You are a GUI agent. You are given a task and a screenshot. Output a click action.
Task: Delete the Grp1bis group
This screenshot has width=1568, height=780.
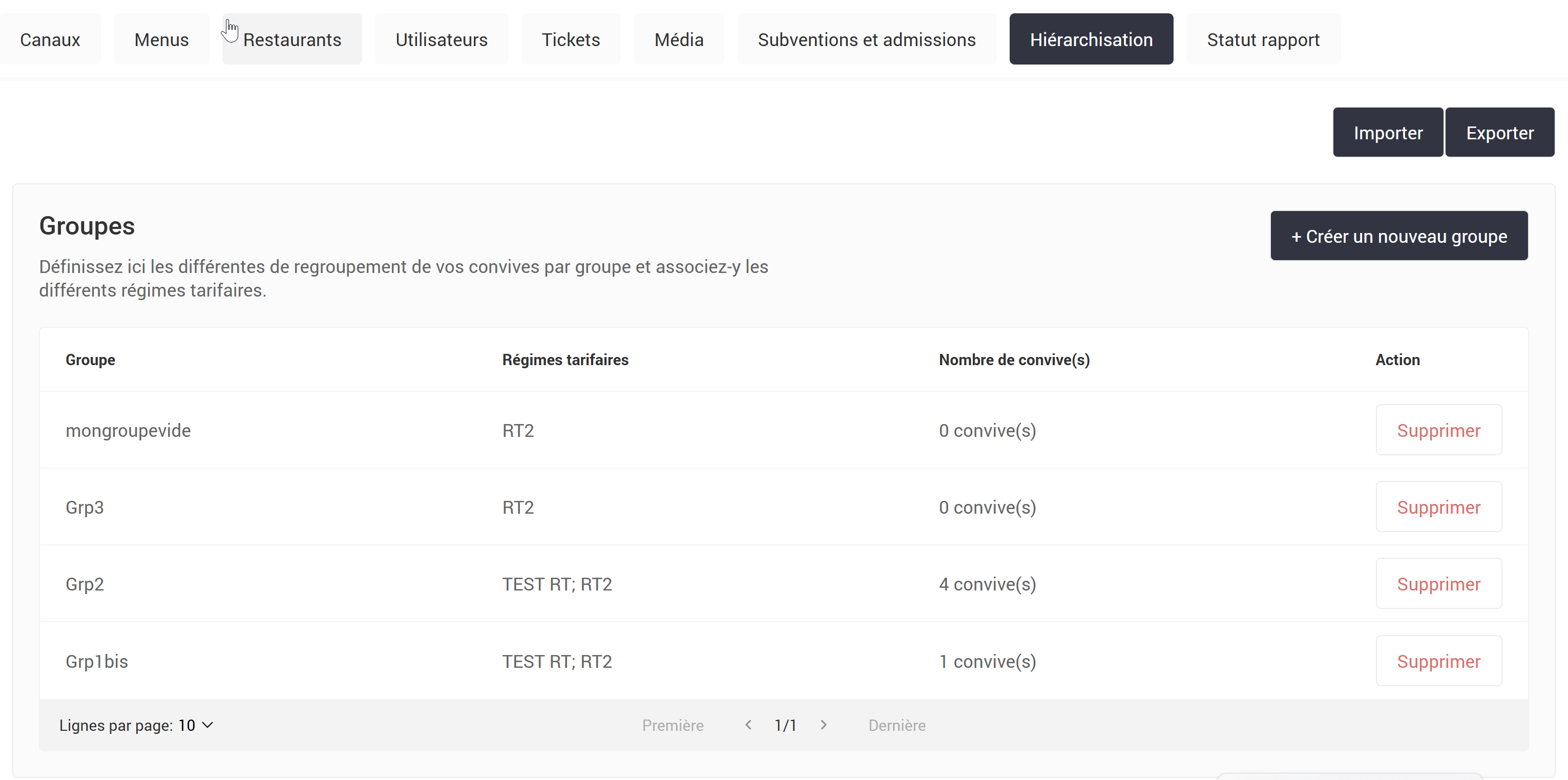(x=1438, y=661)
